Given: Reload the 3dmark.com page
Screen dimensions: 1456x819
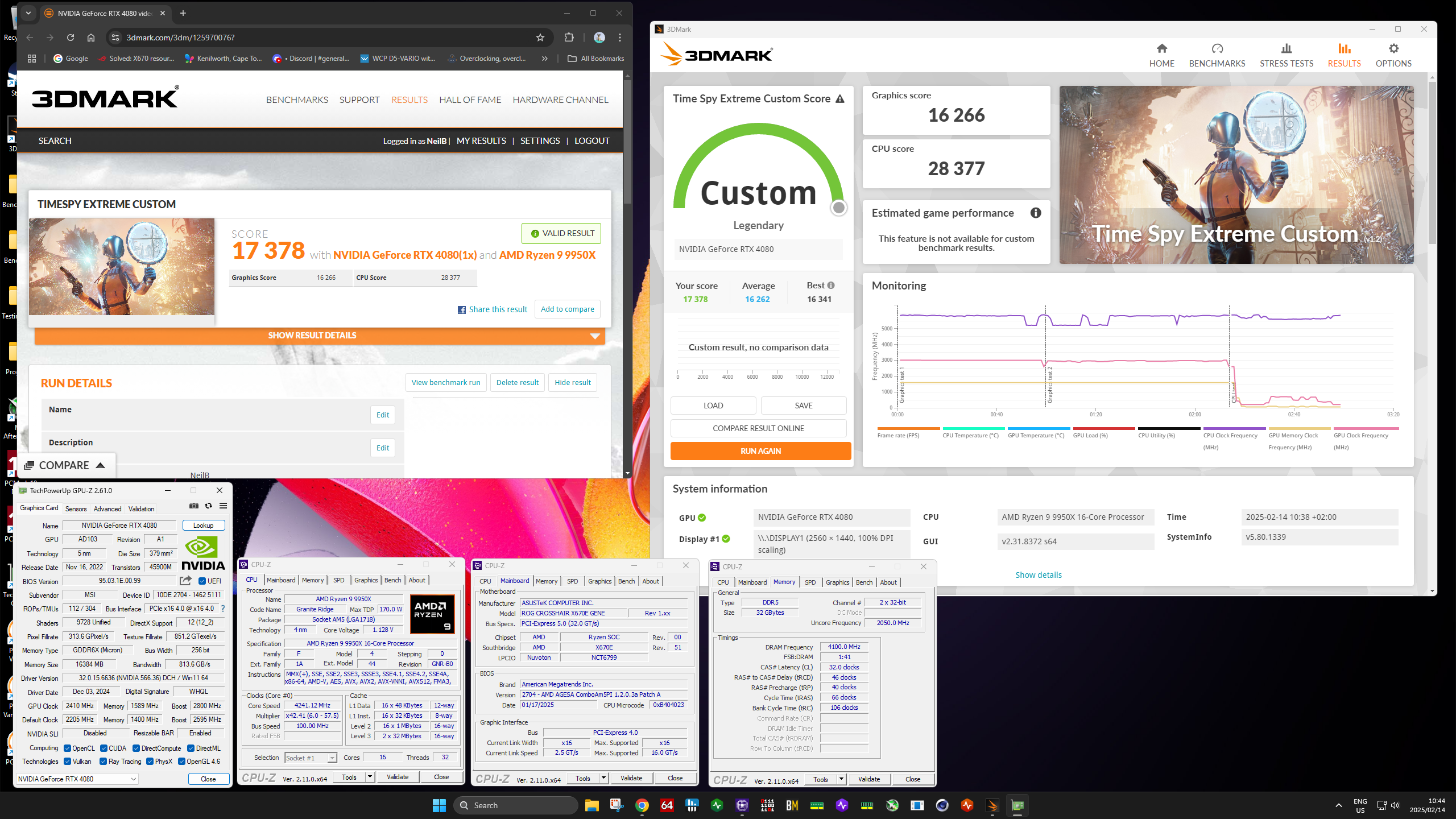Looking at the screenshot, I should (x=71, y=38).
